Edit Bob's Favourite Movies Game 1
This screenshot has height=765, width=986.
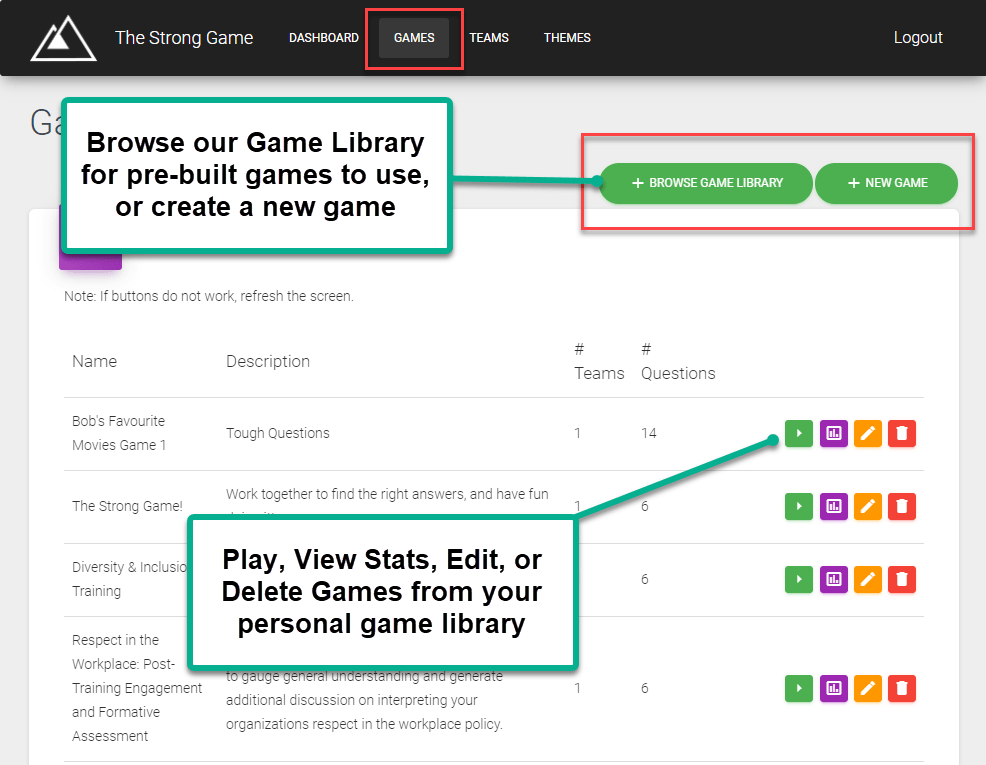[x=867, y=433]
